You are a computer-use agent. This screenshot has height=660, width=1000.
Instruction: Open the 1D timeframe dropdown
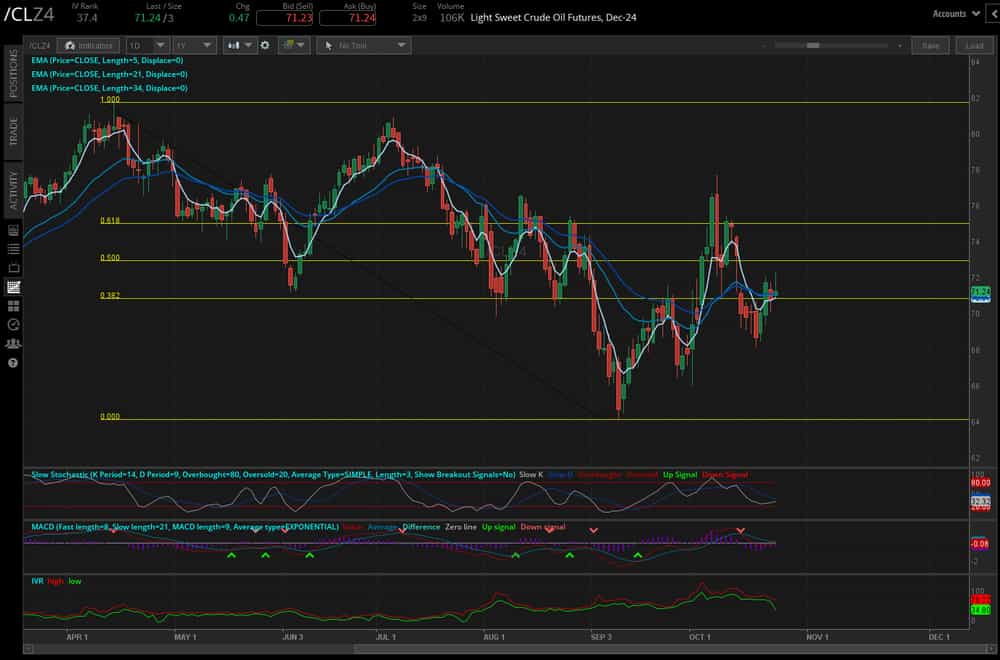(147, 45)
